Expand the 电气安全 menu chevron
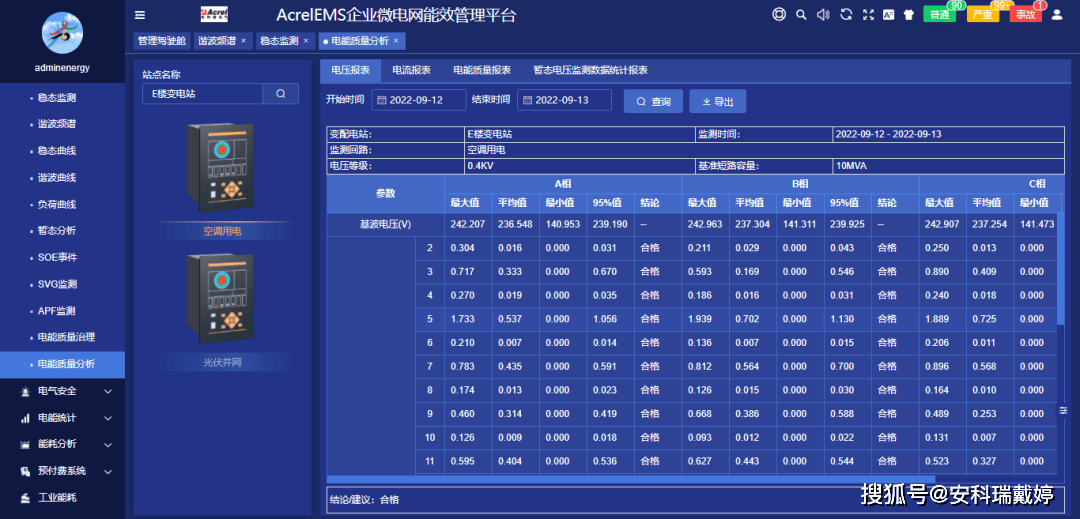This screenshot has height=519, width=1080. [x=107, y=391]
